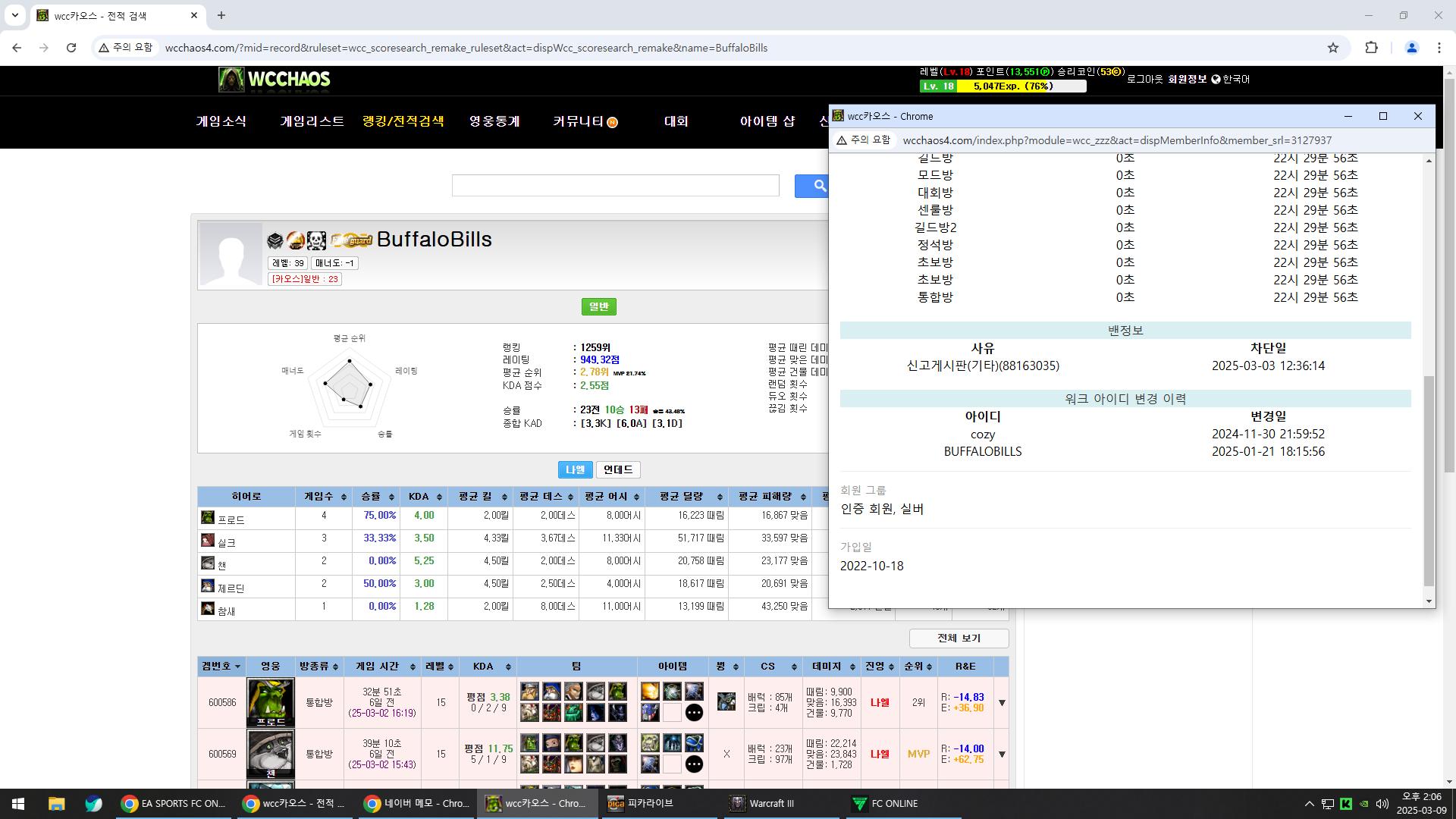Toggle the green 일반 mode button

click(x=598, y=307)
